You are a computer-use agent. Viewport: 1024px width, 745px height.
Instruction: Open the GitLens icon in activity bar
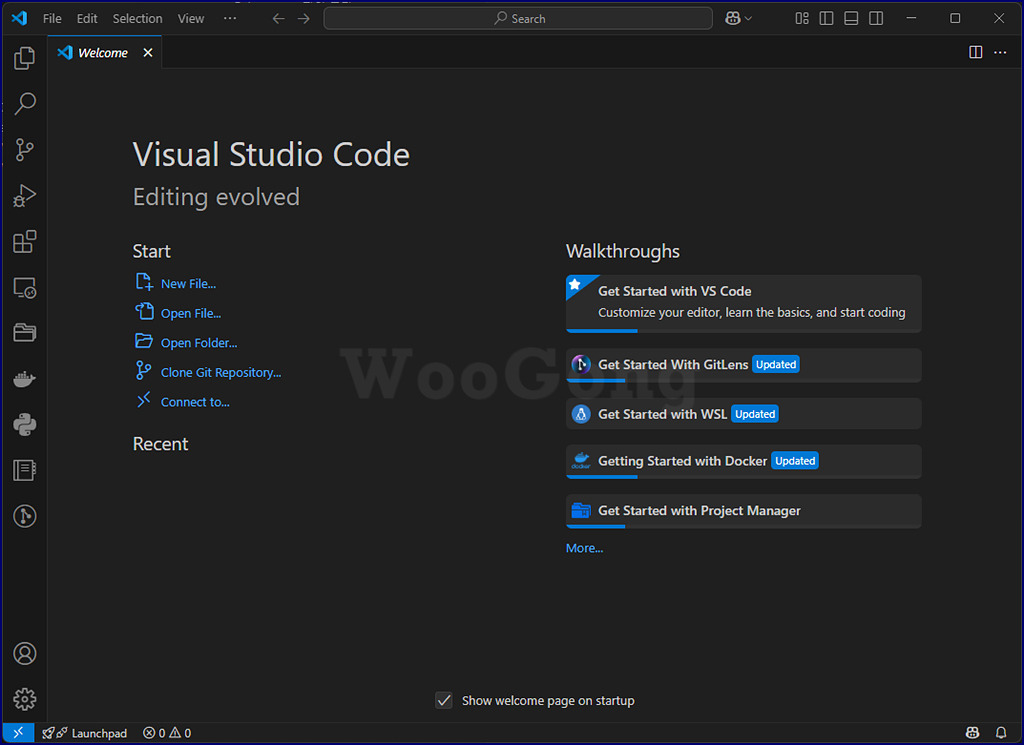24,516
